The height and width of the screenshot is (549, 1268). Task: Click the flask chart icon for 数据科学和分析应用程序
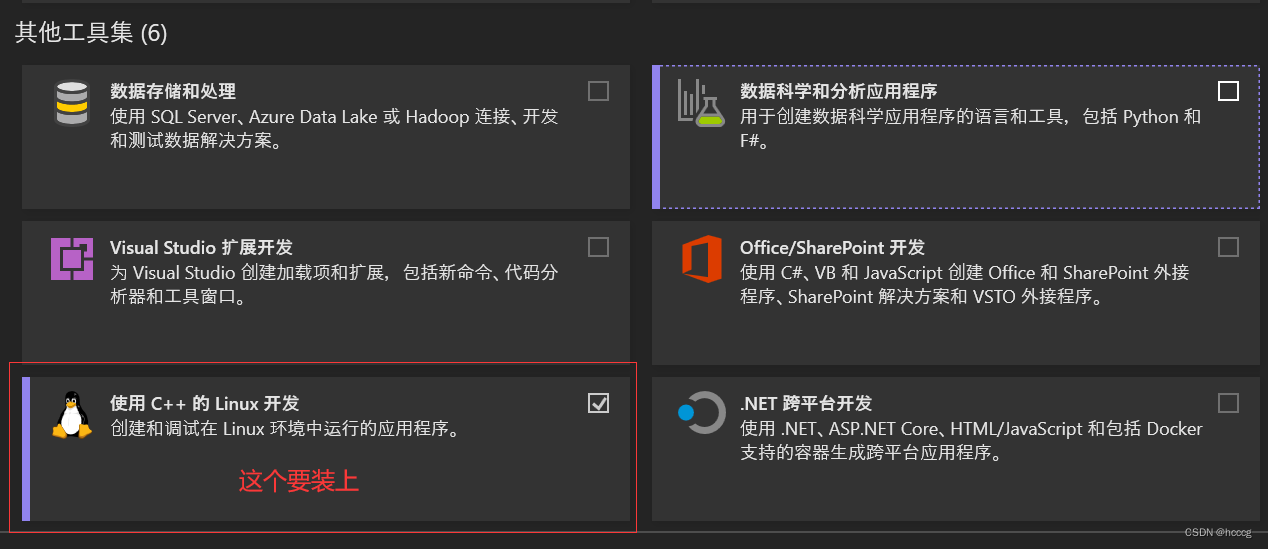click(700, 103)
